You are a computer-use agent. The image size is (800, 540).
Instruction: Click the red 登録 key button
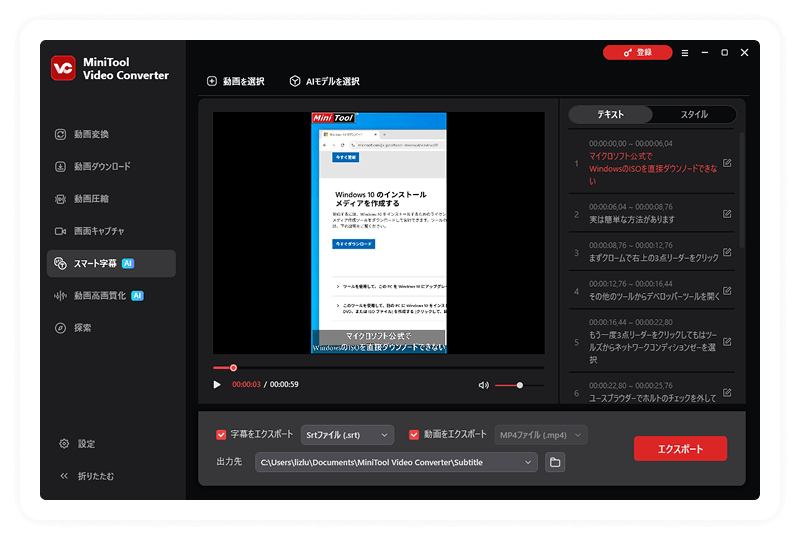pyautogui.click(x=637, y=52)
